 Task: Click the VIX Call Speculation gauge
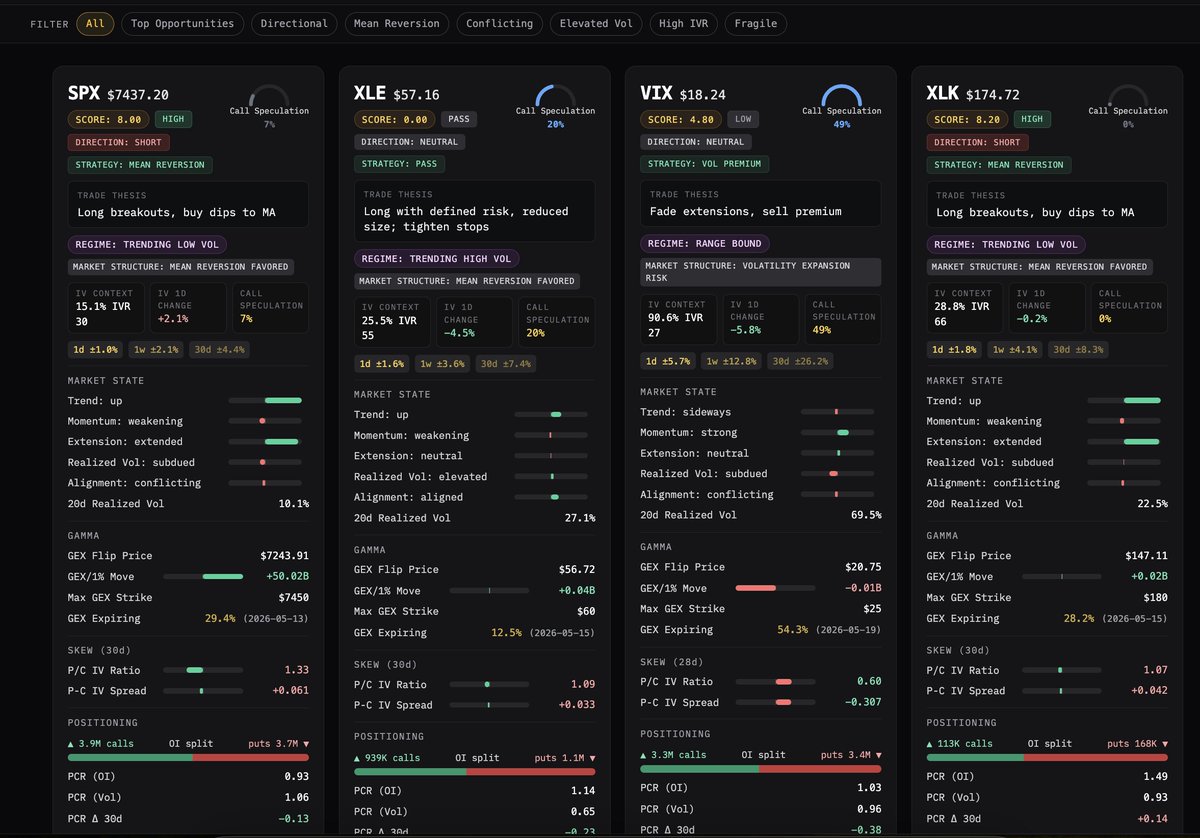tap(841, 105)
